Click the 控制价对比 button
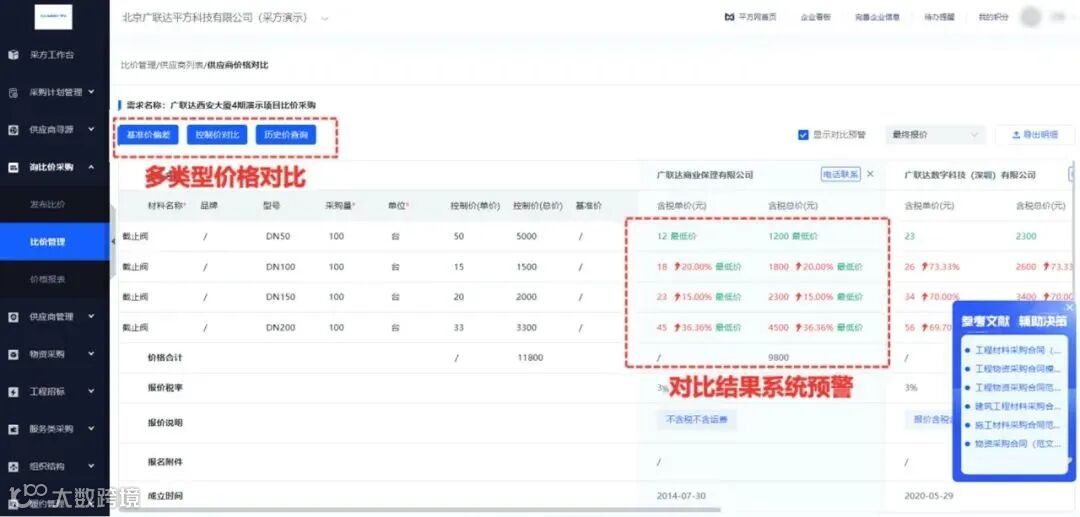Image resolution: width=1080 pixels, height=517 pixels. 217,135
